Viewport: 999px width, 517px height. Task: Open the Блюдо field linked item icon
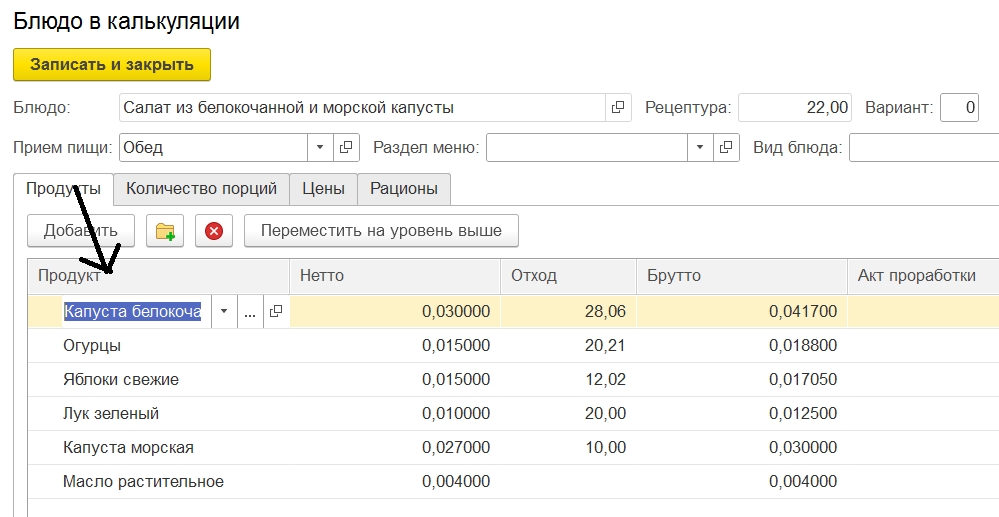point(618,107)
